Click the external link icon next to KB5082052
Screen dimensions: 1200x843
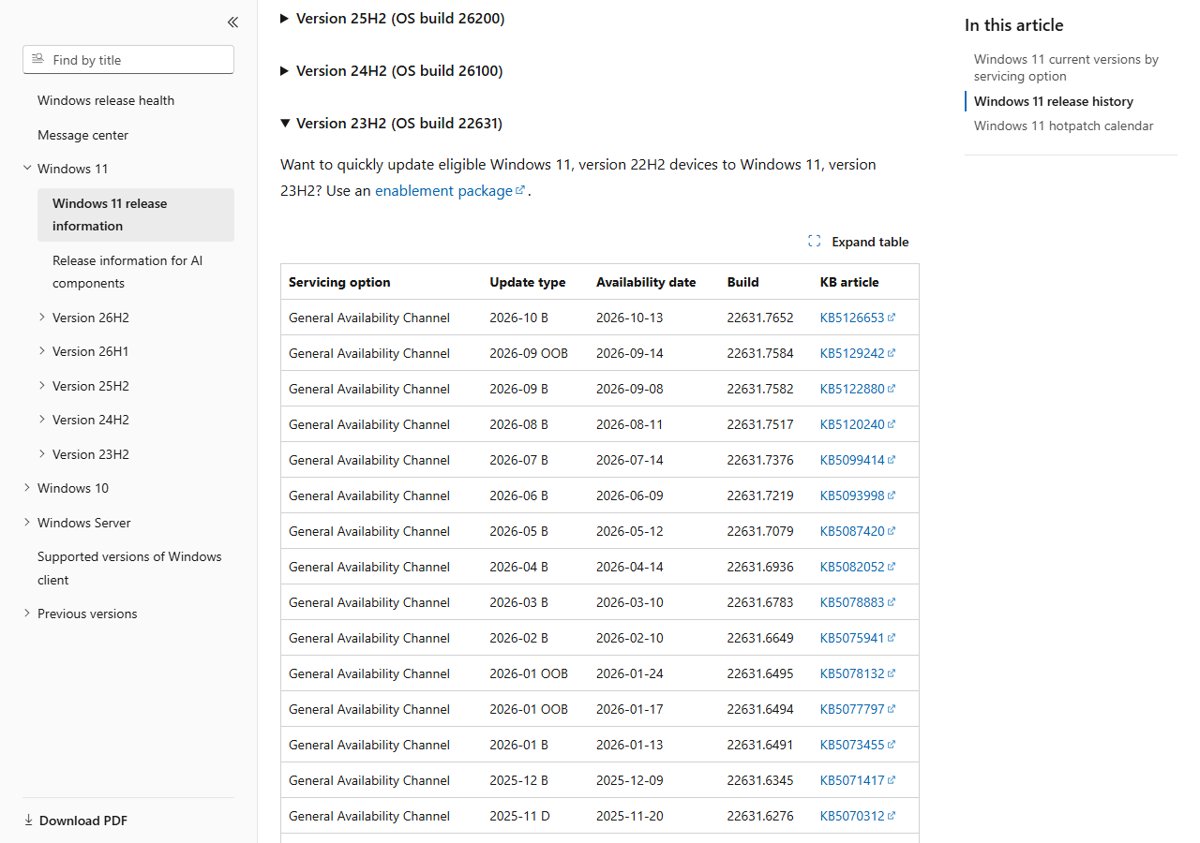(891, 566)
